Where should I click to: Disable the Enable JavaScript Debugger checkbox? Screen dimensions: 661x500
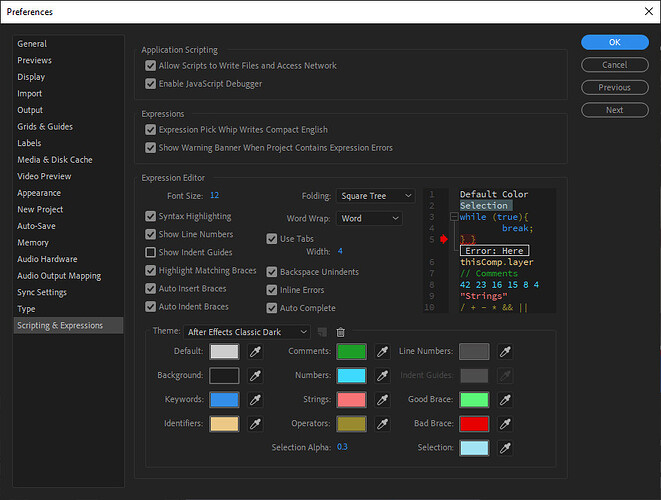(151, 84)
